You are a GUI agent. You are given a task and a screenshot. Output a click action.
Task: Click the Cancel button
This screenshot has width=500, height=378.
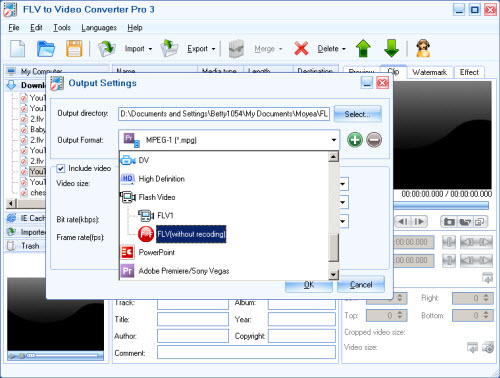(361, 285)
